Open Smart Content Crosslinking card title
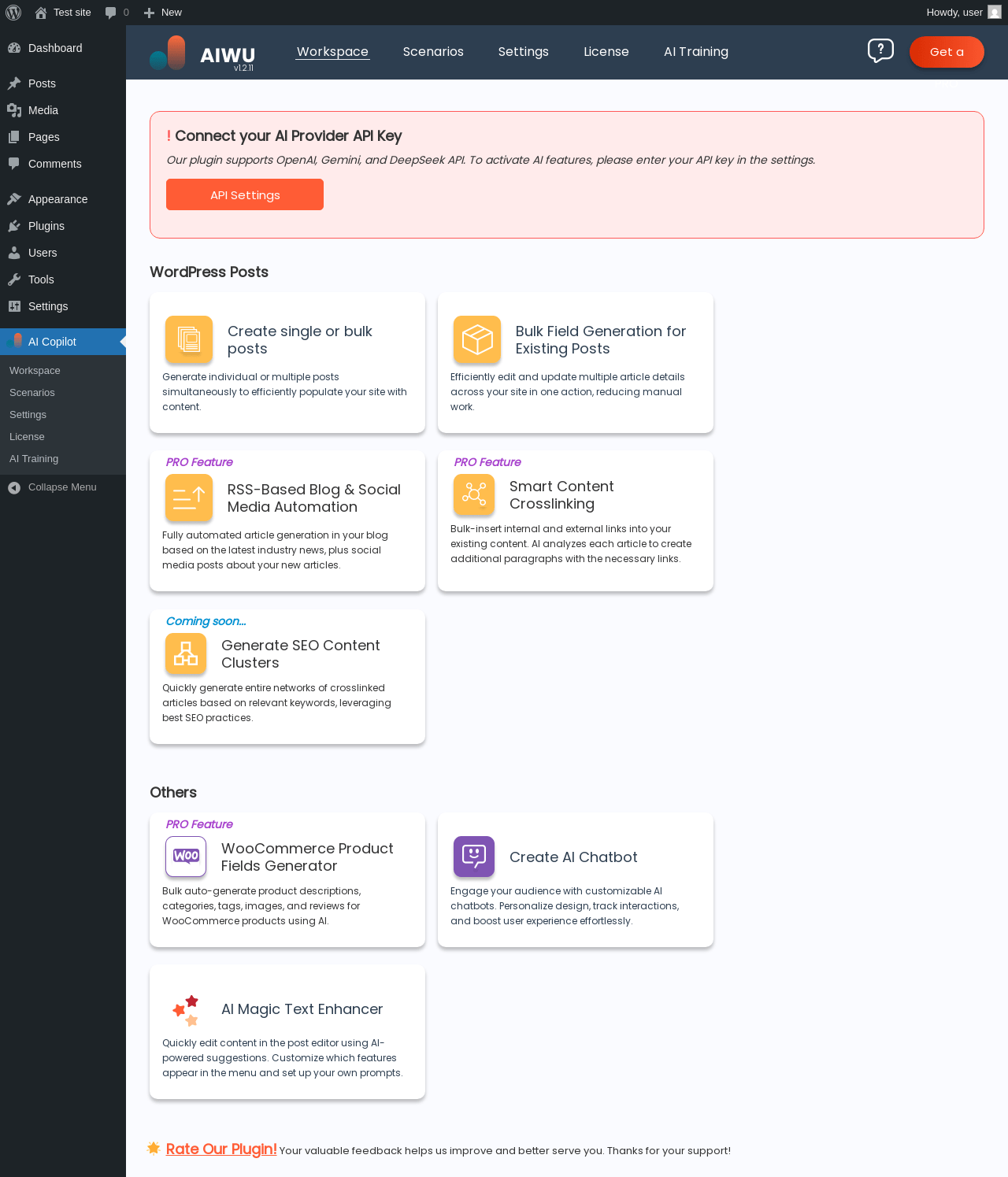The height and width of the screenshot is (1177, 1008). 561,495
